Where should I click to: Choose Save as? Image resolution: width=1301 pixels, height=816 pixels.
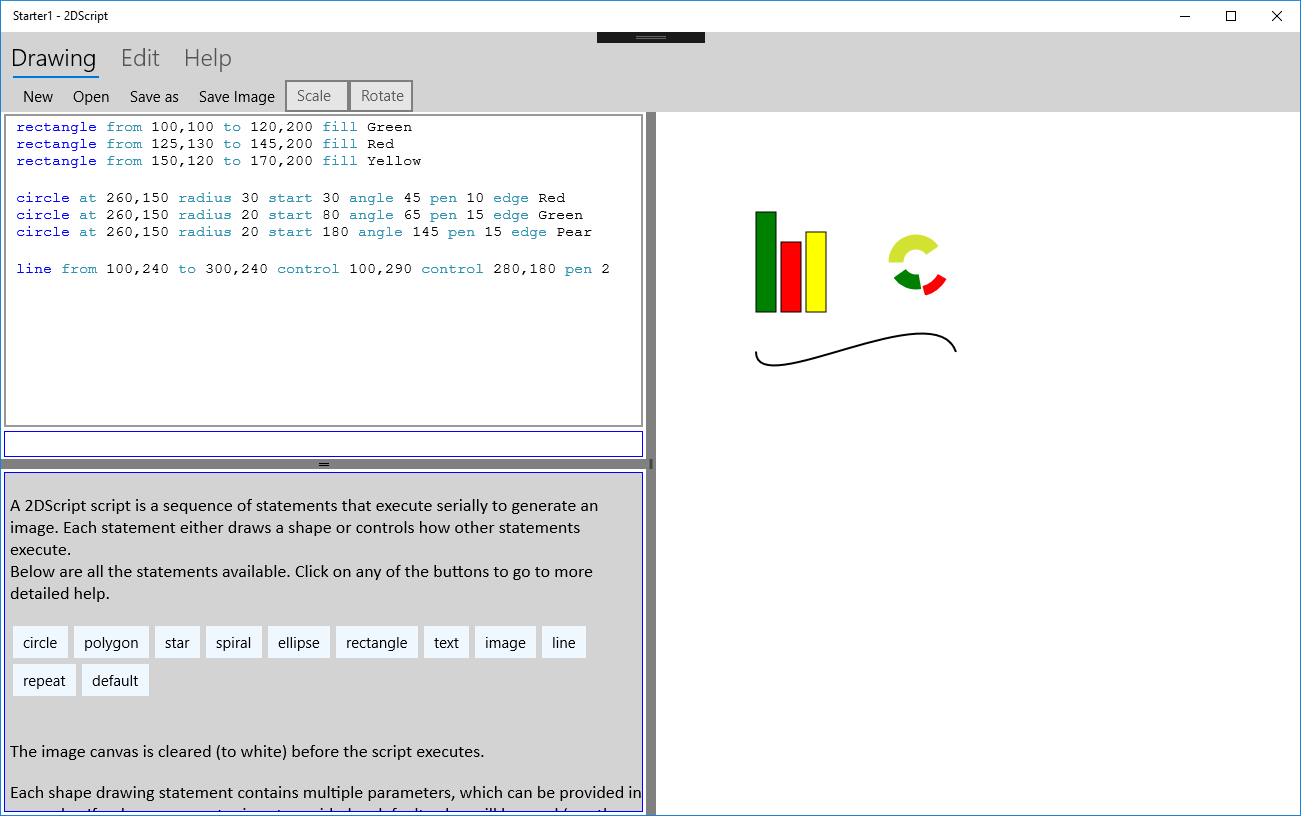point(154,97)
